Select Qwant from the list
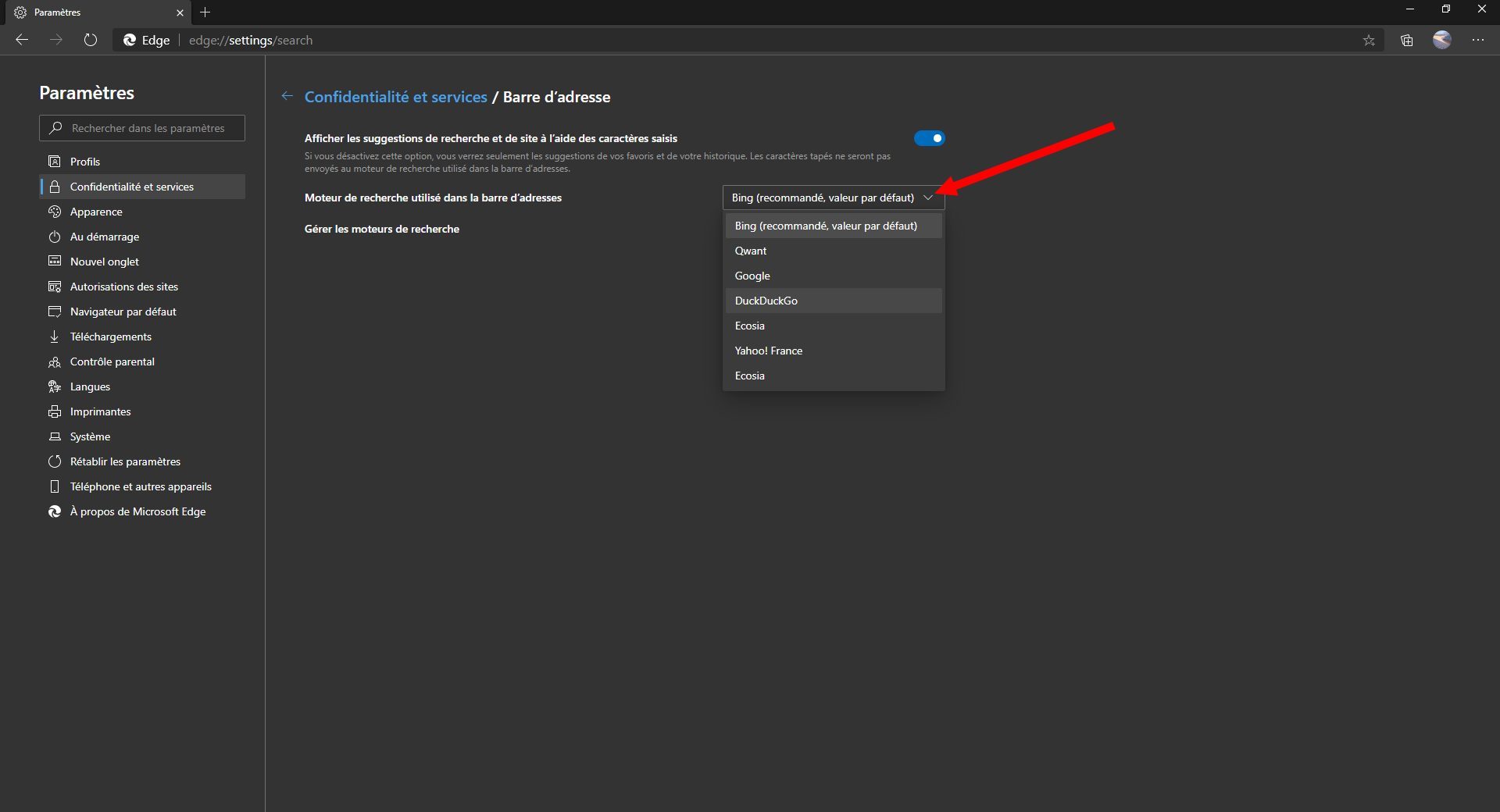 coord(834,251)
